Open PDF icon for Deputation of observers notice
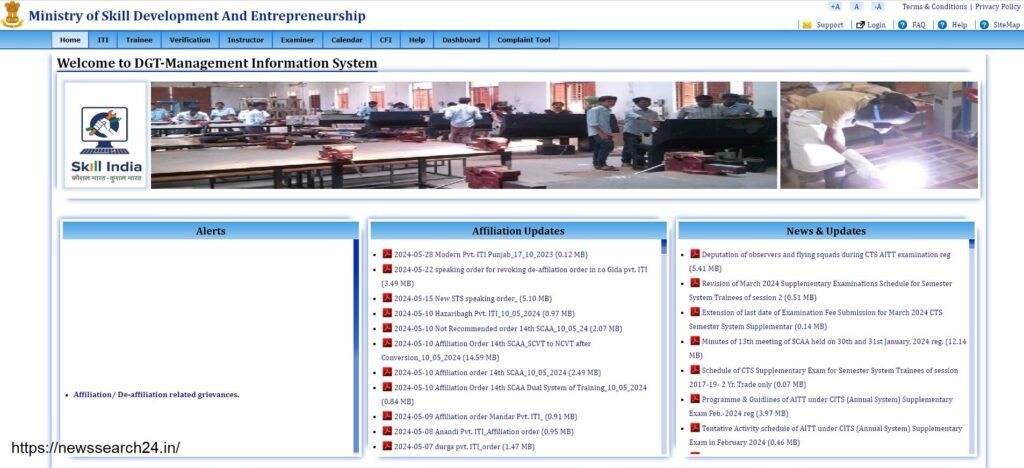This screenshot has height=468, width=1024. (695, 254)
